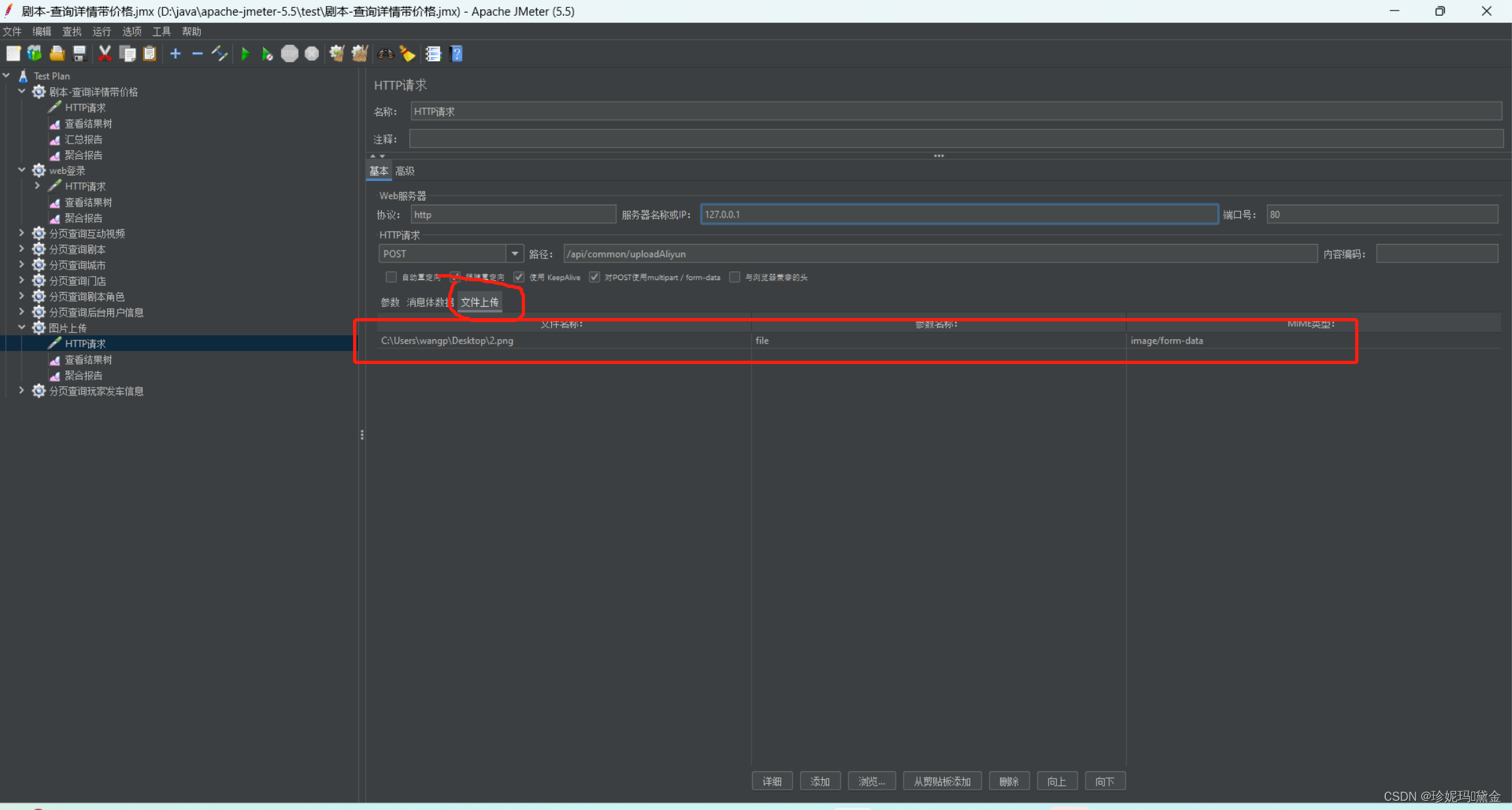Viewport: 1512px width, 810px height.
Task: Toggle the 跟随重定向 checkbox
Action: click(x=455, y=277)
